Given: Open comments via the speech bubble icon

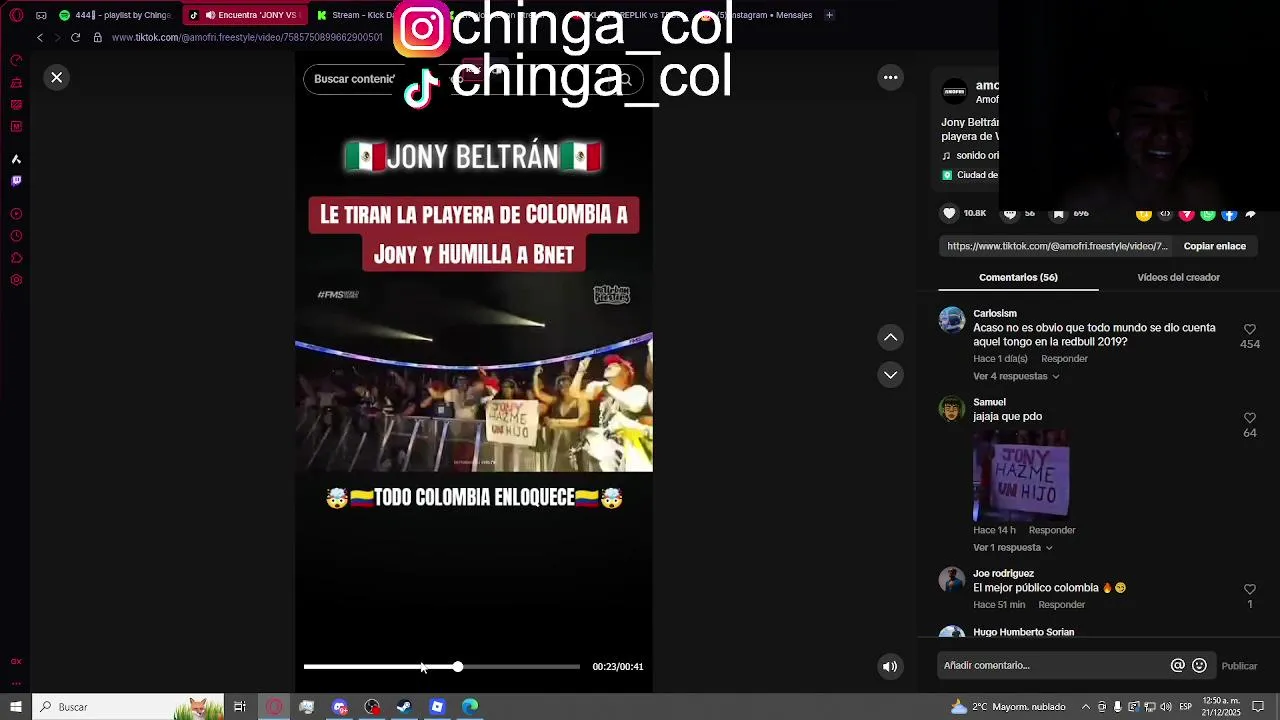Looking at the screenshot, I should pos(1010,213).
